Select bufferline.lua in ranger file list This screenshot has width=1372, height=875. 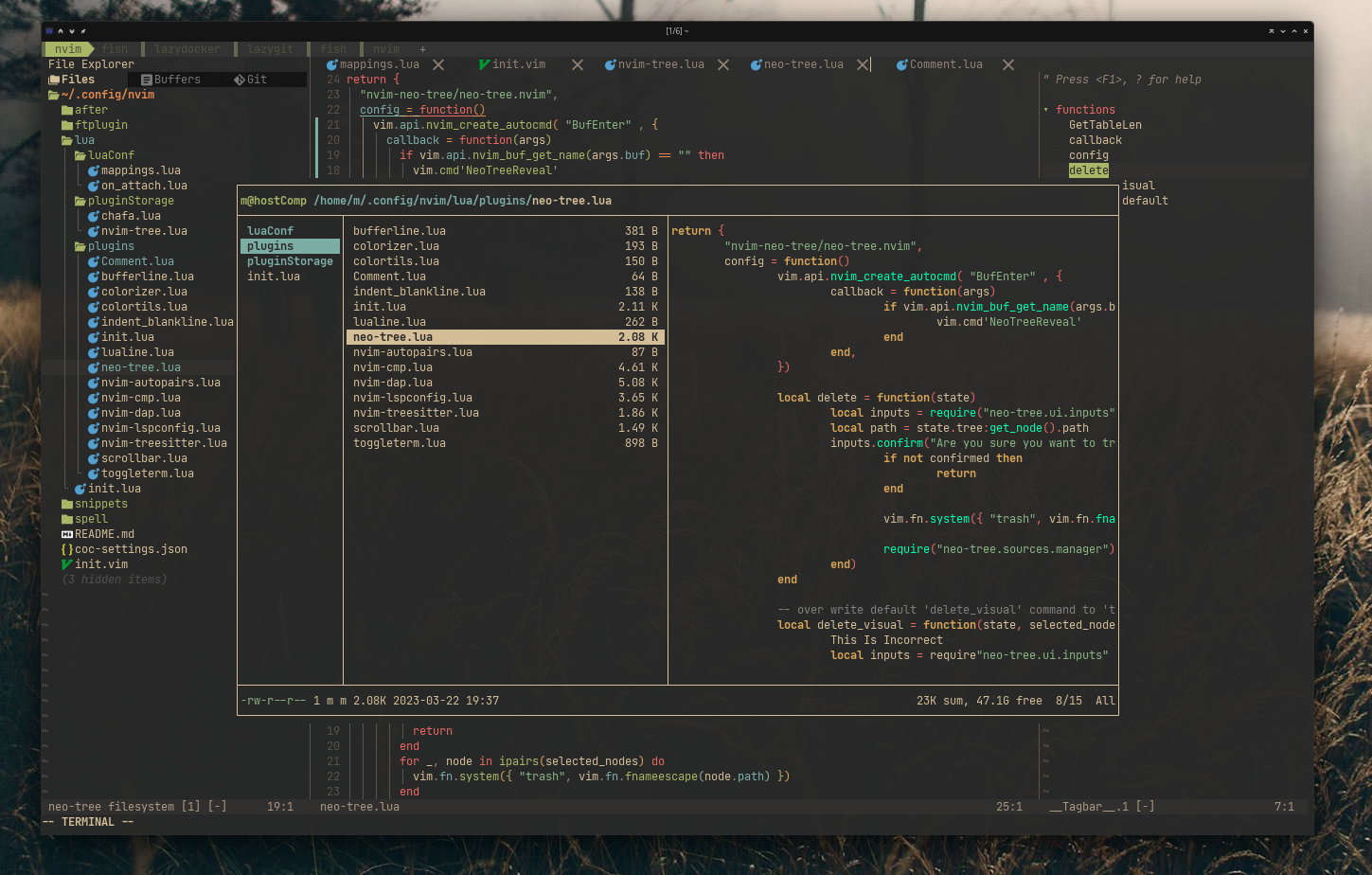(x=505, y=231)
